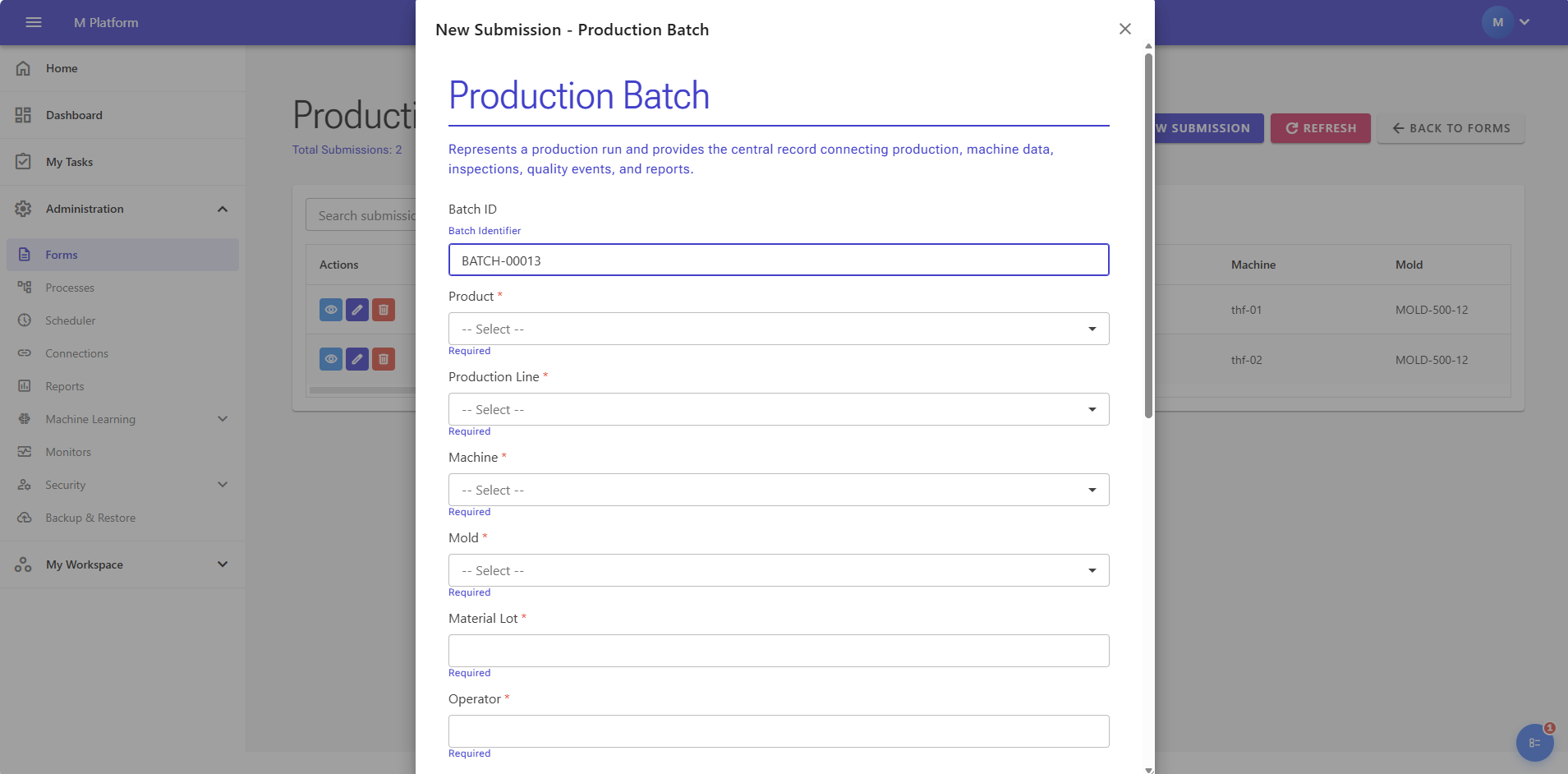The image size is (1568, 774).
Task: Click the Machine column header
Action: tap(1253, 265)
